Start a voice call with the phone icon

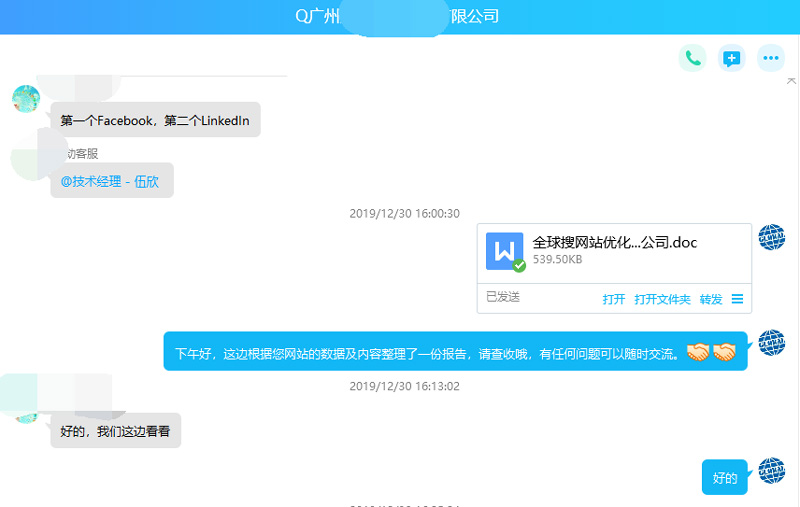692,58
